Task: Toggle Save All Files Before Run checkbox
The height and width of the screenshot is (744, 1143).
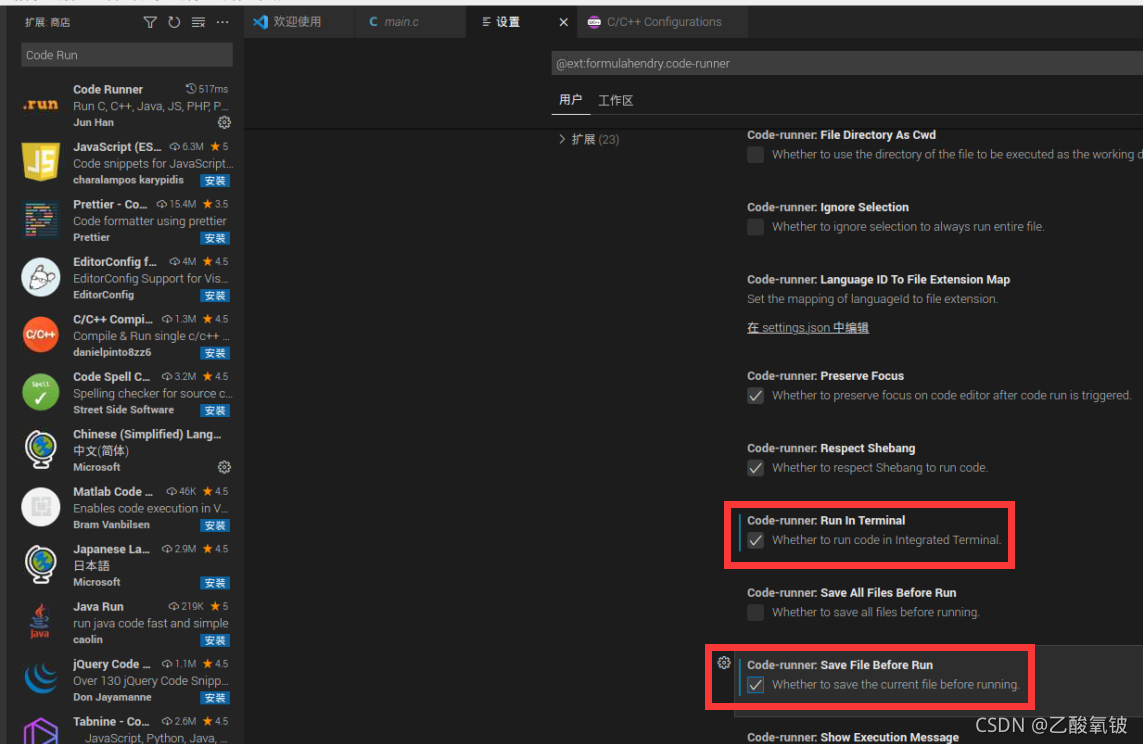Action: click(755, 612)
